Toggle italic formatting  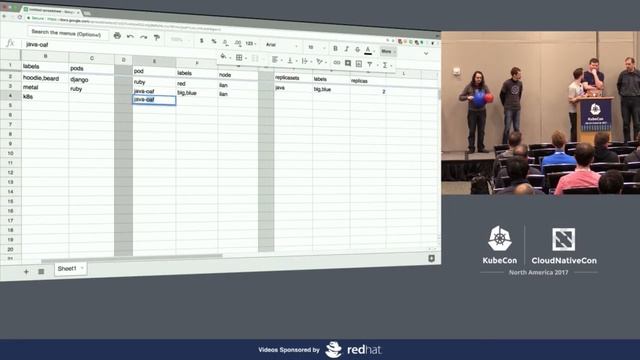pos(347,49)
